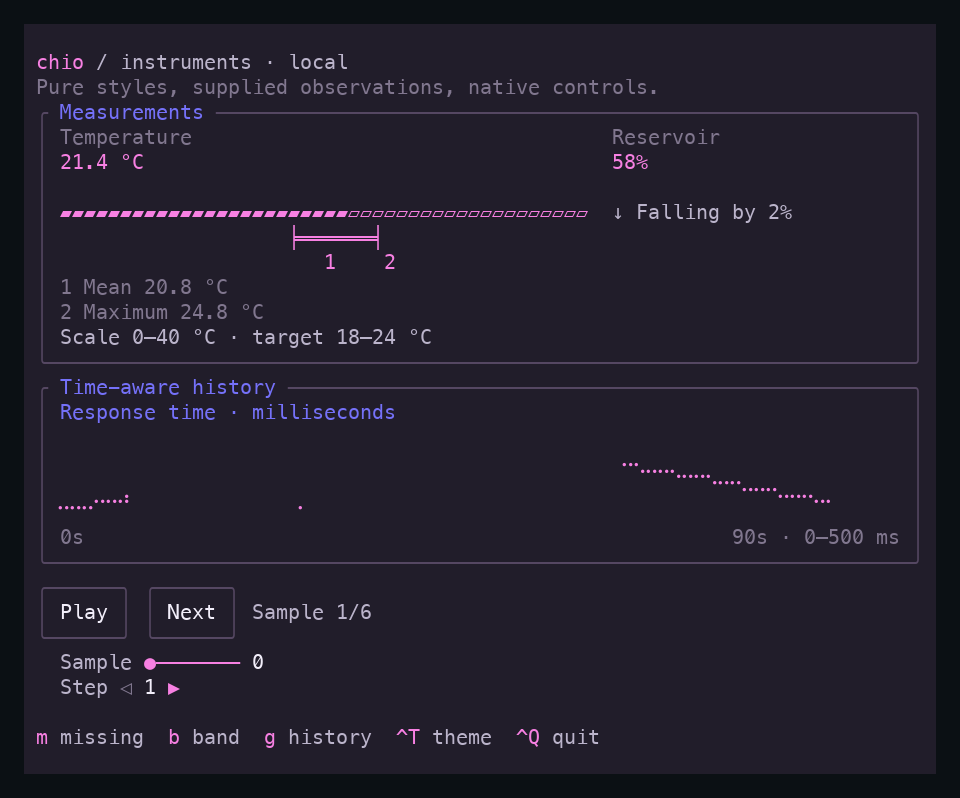The width and height of the screenshot is (960, 798).
Task: Click the '0s' axis label
Action: pyautogui.click(x=72, y=538)
